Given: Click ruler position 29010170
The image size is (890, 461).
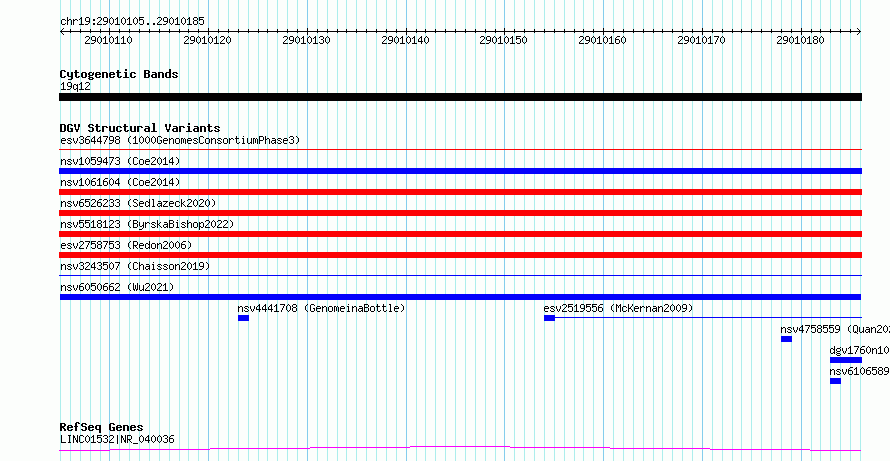Looking at the screenshot, I should point(702,40).
